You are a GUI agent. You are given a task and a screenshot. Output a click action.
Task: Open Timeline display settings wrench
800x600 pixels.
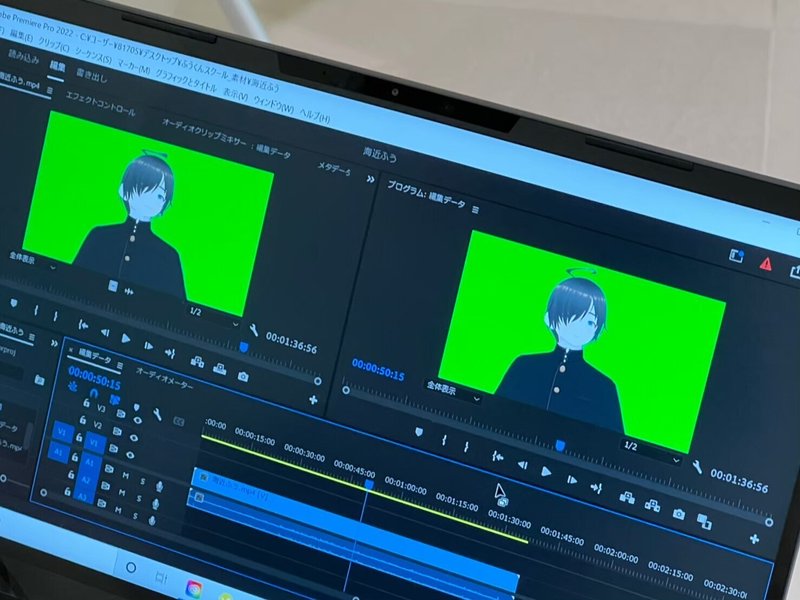157,414
